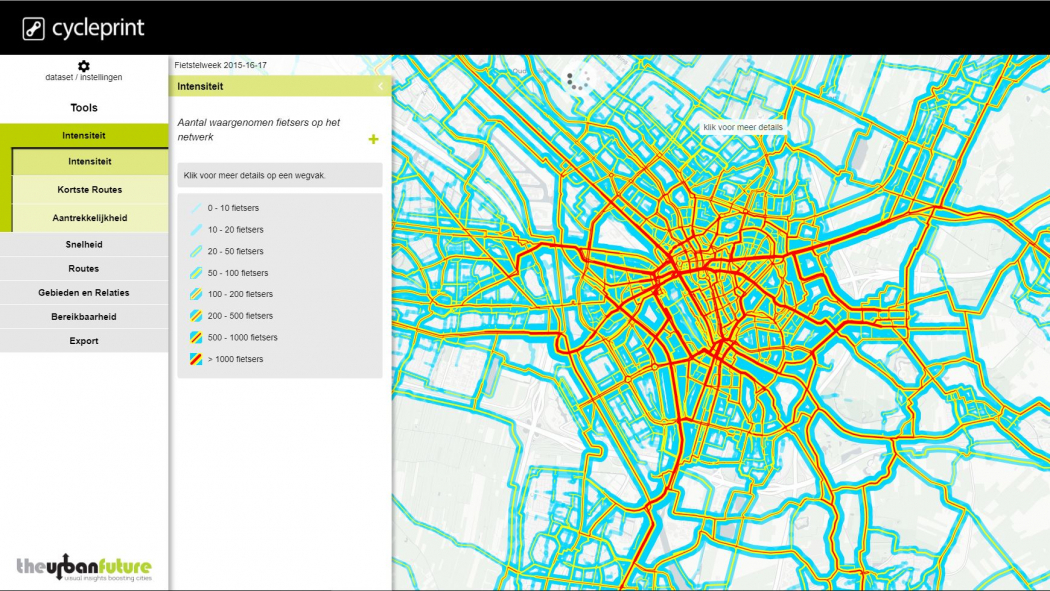The height and width of the screenshot is (591, 1050).
Task: Click 'dataset / instellingen' label
Action: click(84, 78)
